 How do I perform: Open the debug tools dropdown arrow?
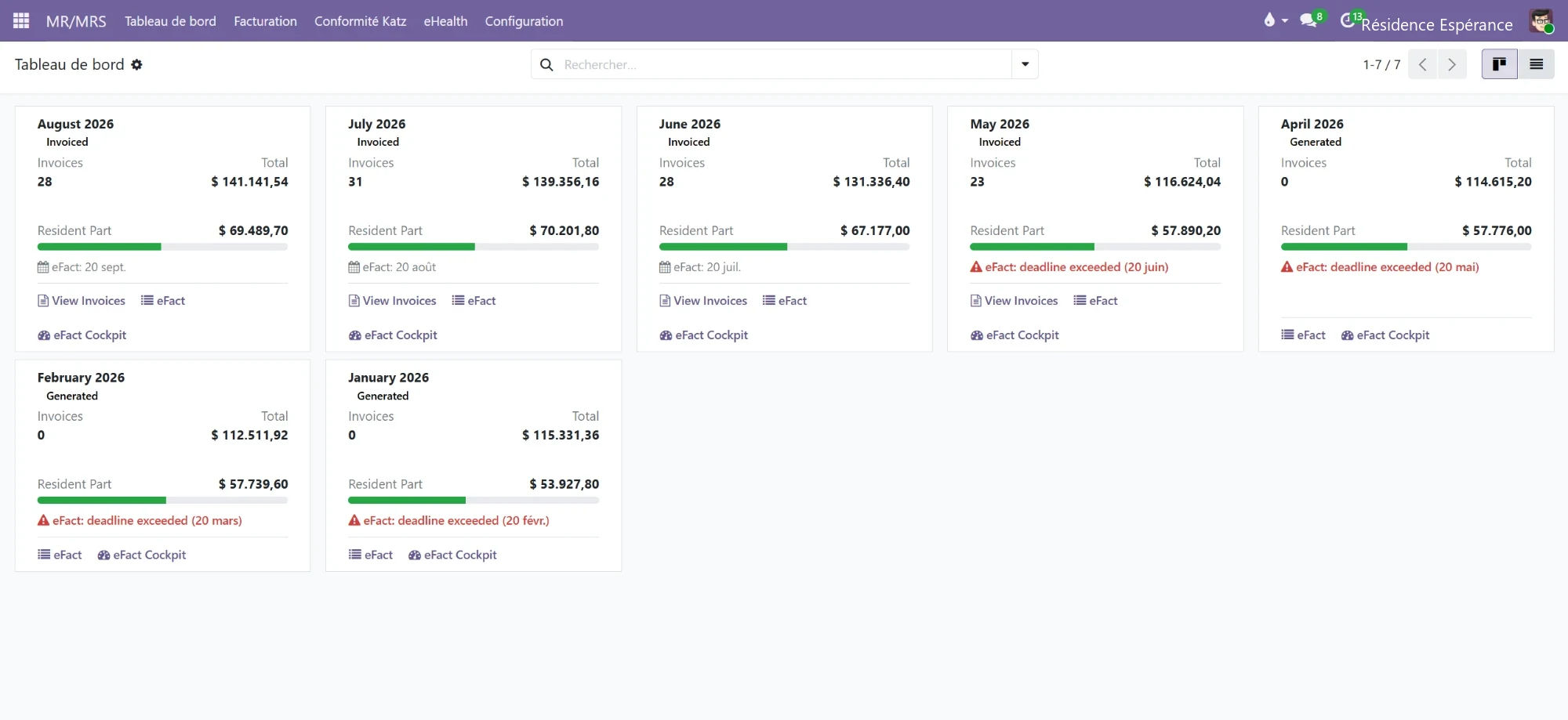pyautogui.click(x=1284, y=21)
